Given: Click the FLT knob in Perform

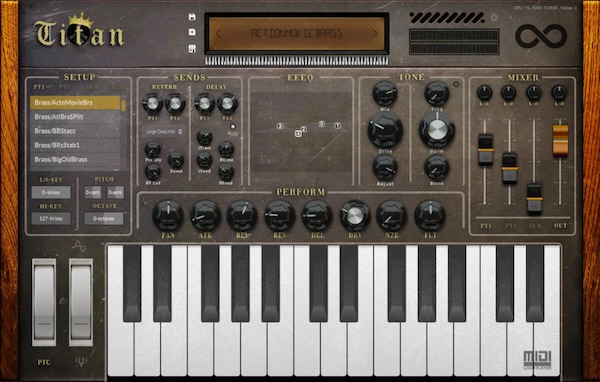Looking at the screenshot, I should coord(430,215).
